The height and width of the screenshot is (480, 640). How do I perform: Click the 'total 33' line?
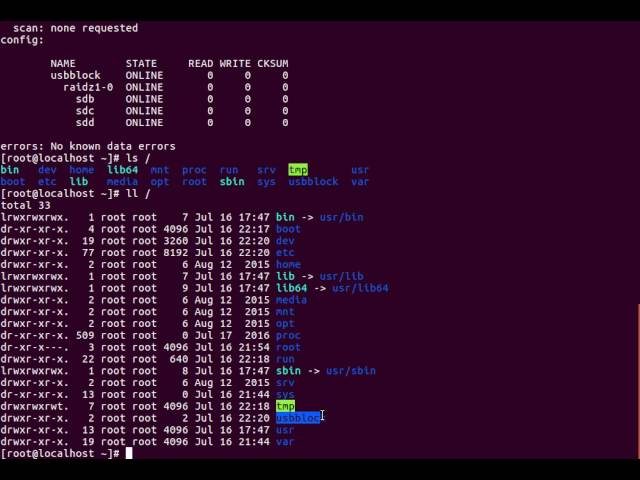25,205
